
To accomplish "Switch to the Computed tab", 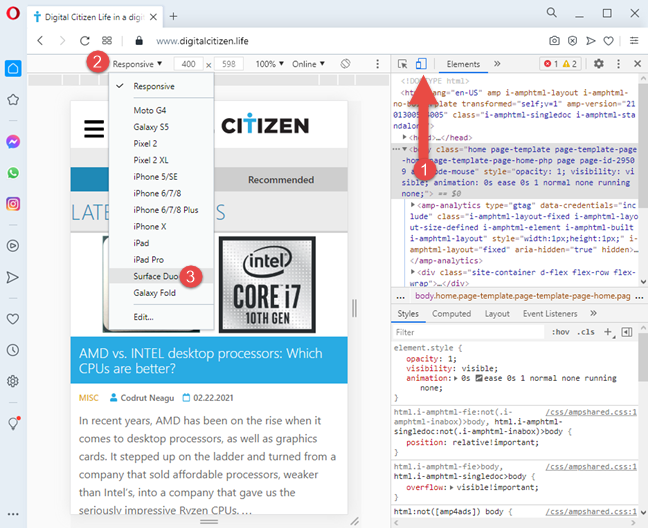I will click(451, 314).
